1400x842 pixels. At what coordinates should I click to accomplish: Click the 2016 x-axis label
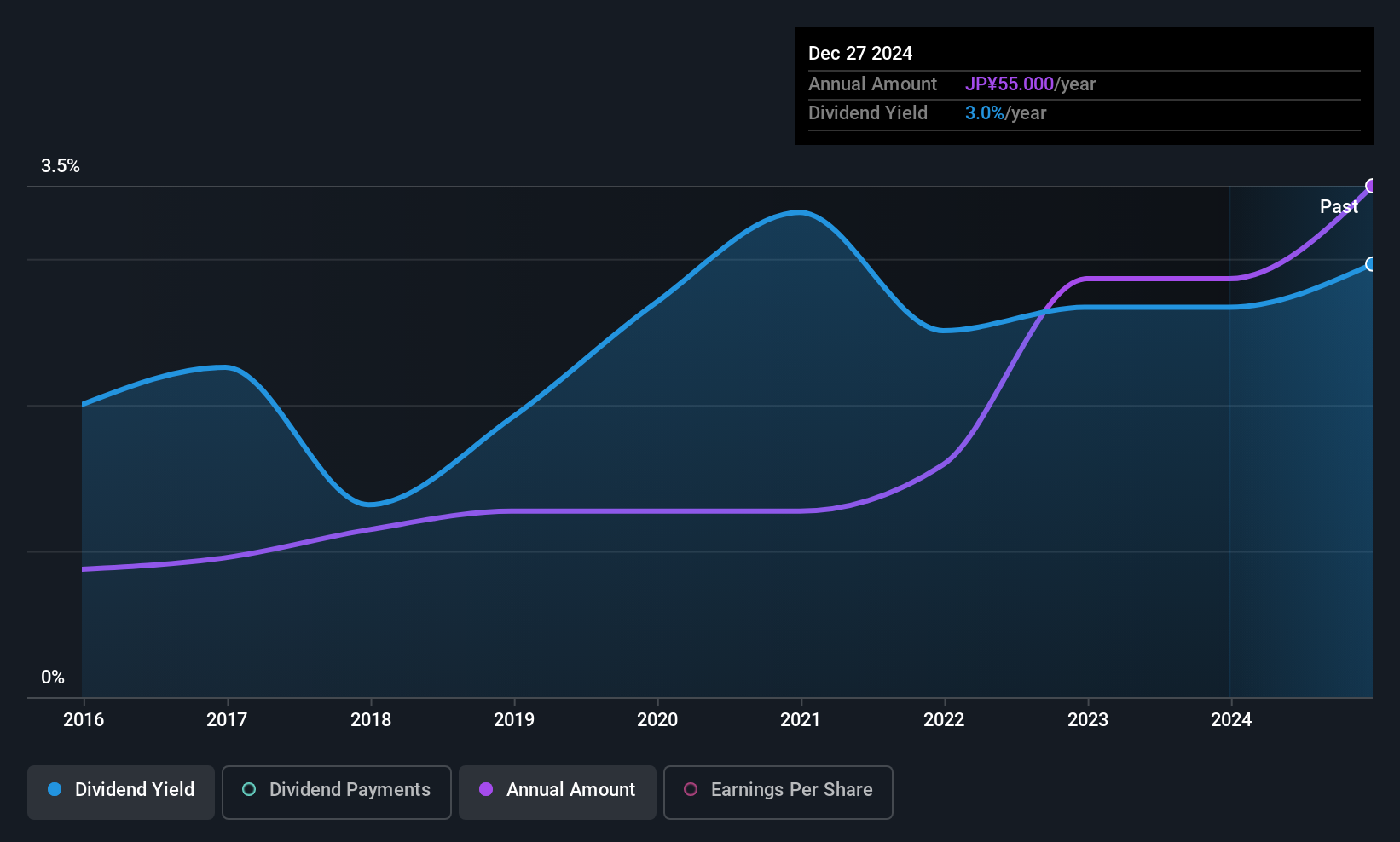(84, 720)
